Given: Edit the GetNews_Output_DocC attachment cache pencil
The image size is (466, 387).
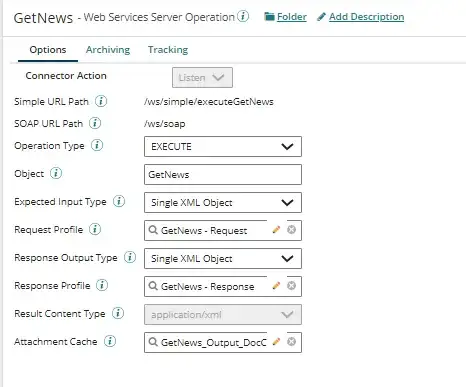Looking at the screenshot, I should pos(276,342).
